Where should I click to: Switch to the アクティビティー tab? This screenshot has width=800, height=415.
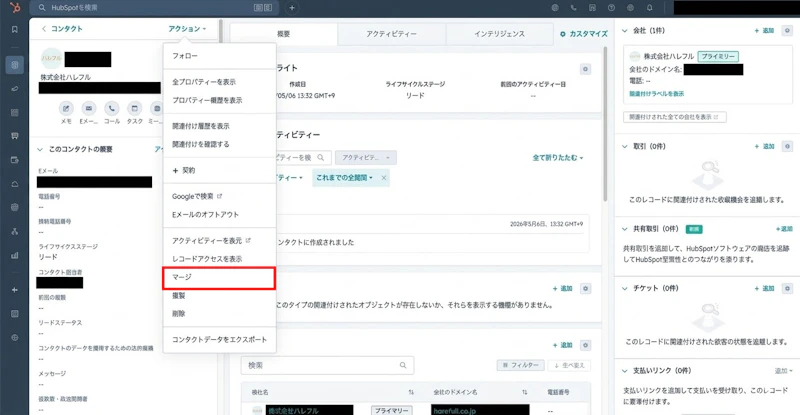coord(391,34)
